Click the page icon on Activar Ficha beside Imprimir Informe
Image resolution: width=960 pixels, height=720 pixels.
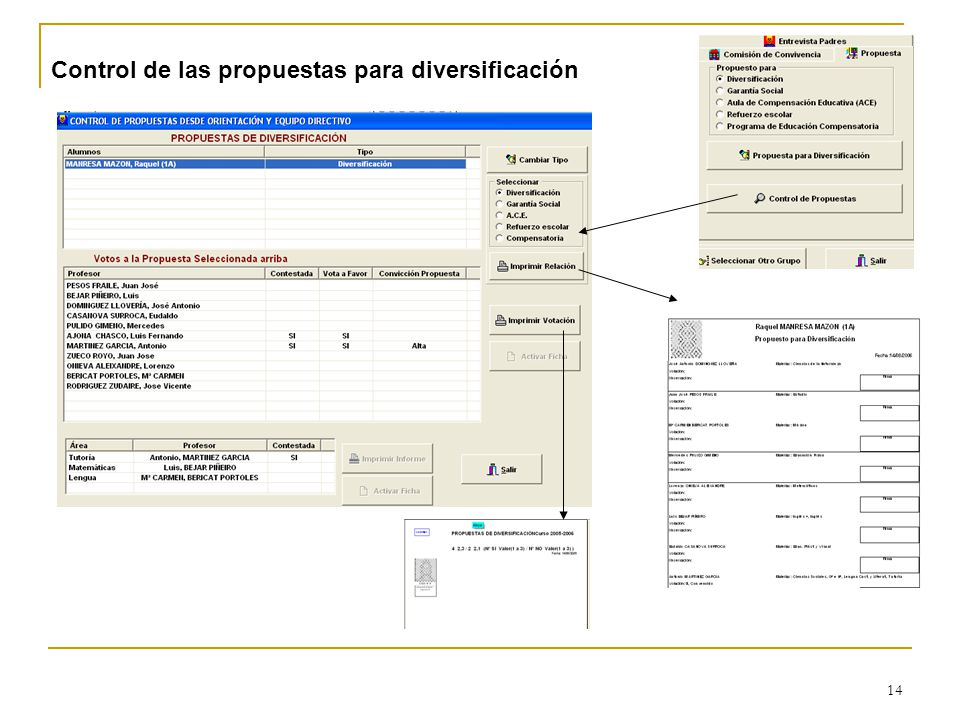363,490
